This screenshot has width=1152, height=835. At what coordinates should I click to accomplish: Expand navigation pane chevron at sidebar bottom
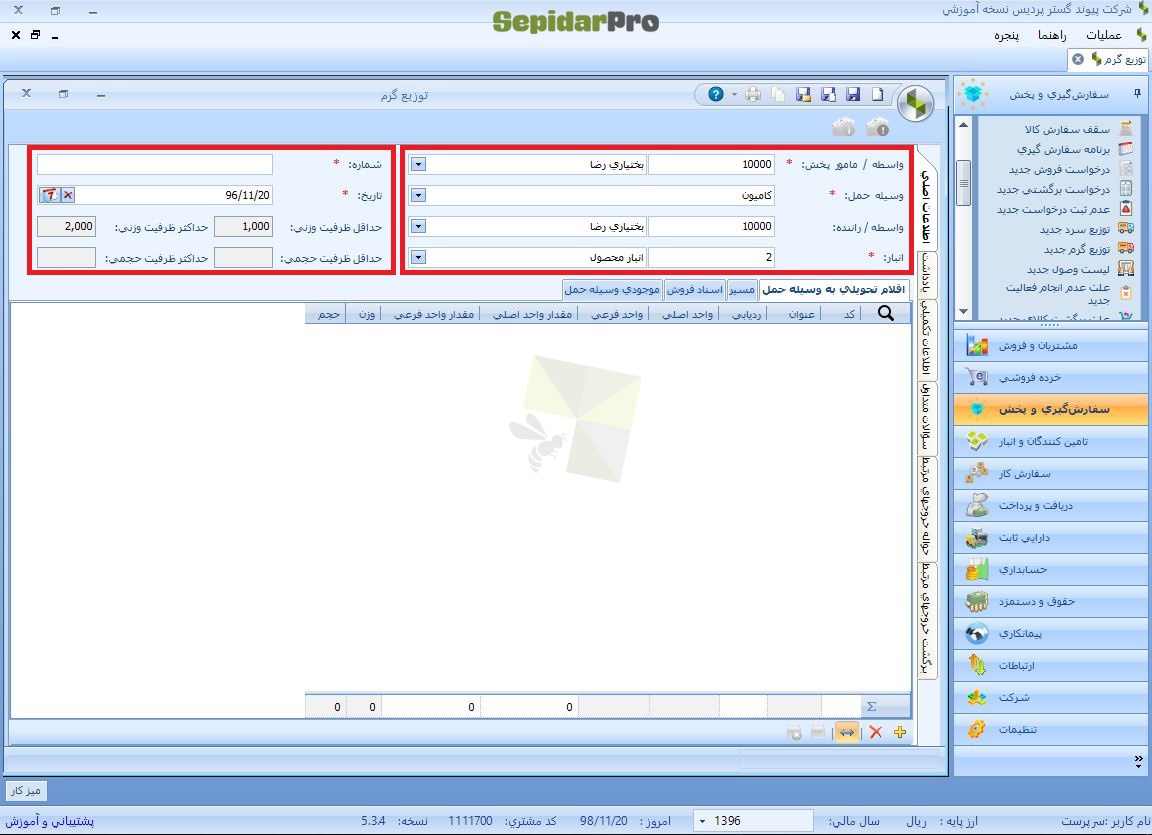[1138, 760]
